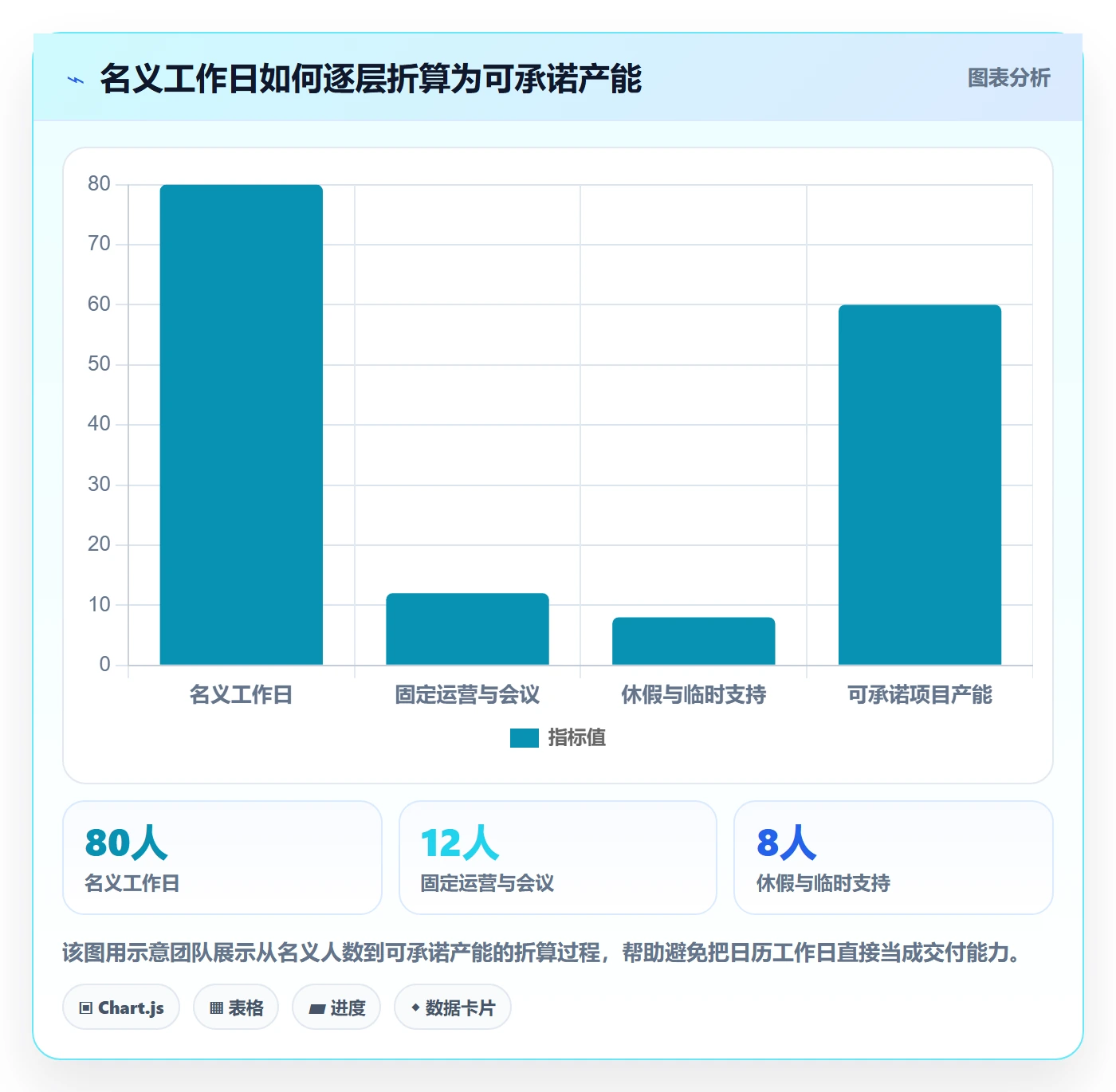This screenshot has height=1092, width=1116.
Task: Click the 固定运营与会议 x-axis label
Action: click(467, 695)
